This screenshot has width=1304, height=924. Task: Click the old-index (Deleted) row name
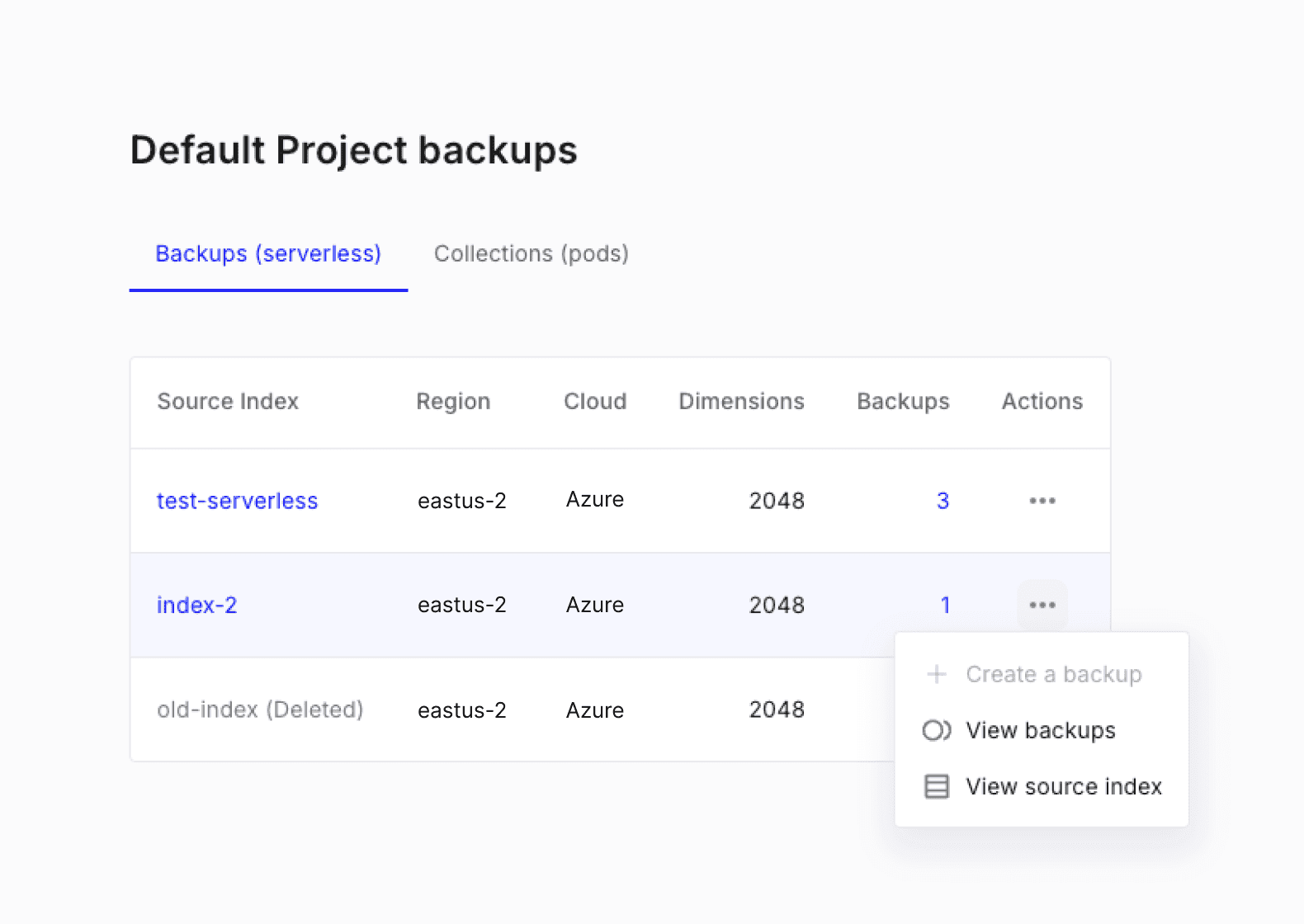260,709
